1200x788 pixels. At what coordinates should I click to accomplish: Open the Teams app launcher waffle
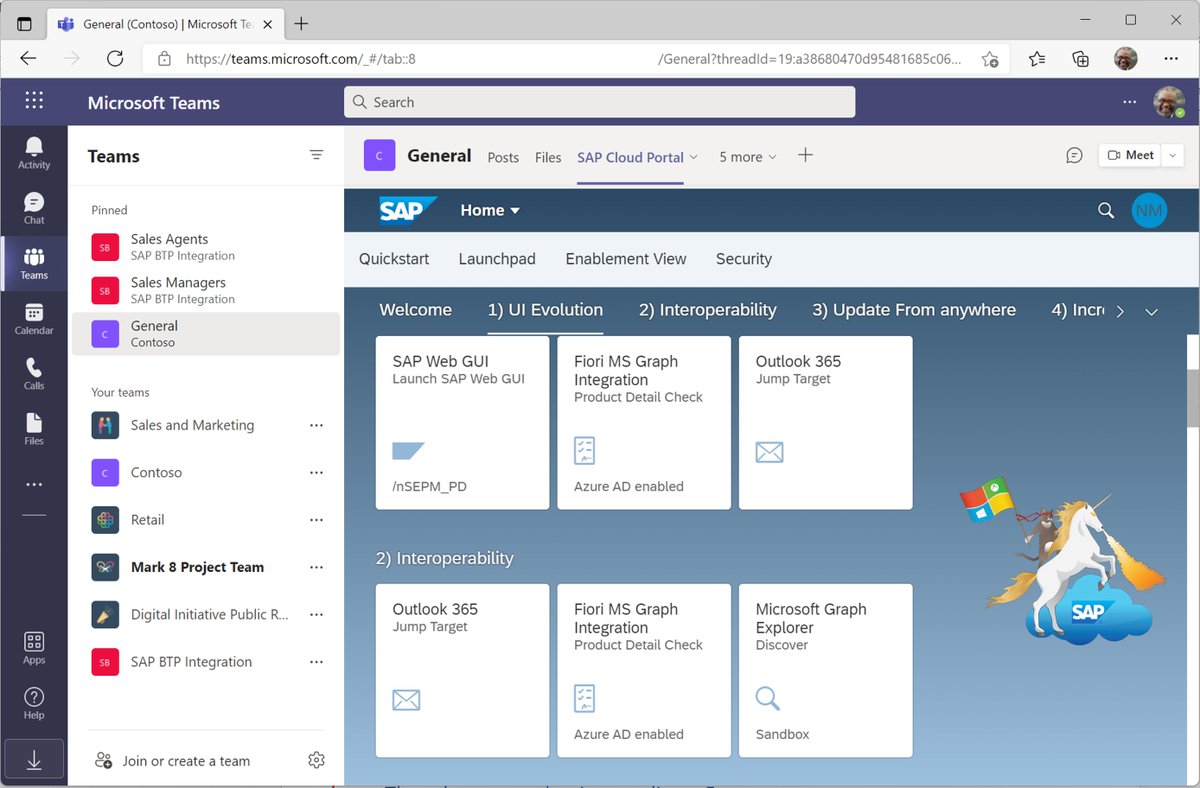coord(34,101)
